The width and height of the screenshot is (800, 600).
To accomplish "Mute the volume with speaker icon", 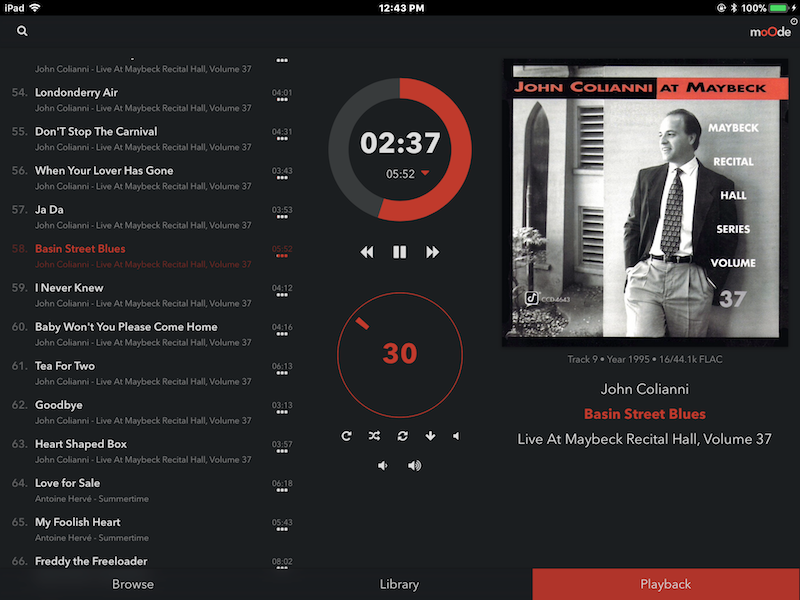I will coord(456,436).
